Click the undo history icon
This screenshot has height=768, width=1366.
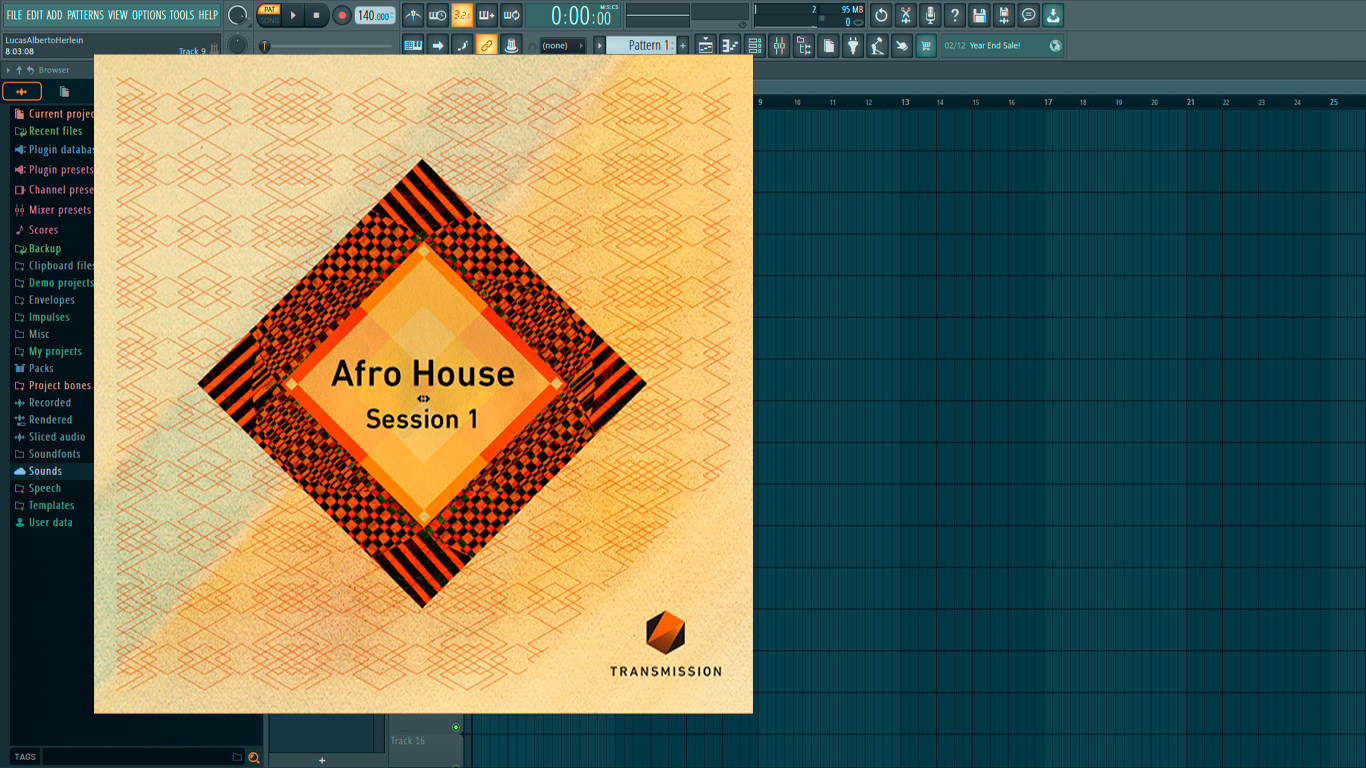(881, 15)
